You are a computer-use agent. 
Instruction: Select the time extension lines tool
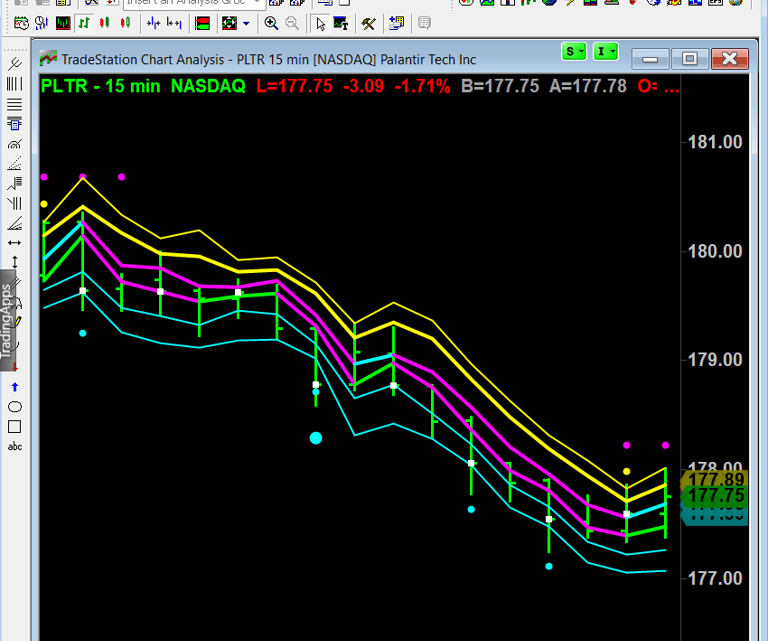coord(15,203)
